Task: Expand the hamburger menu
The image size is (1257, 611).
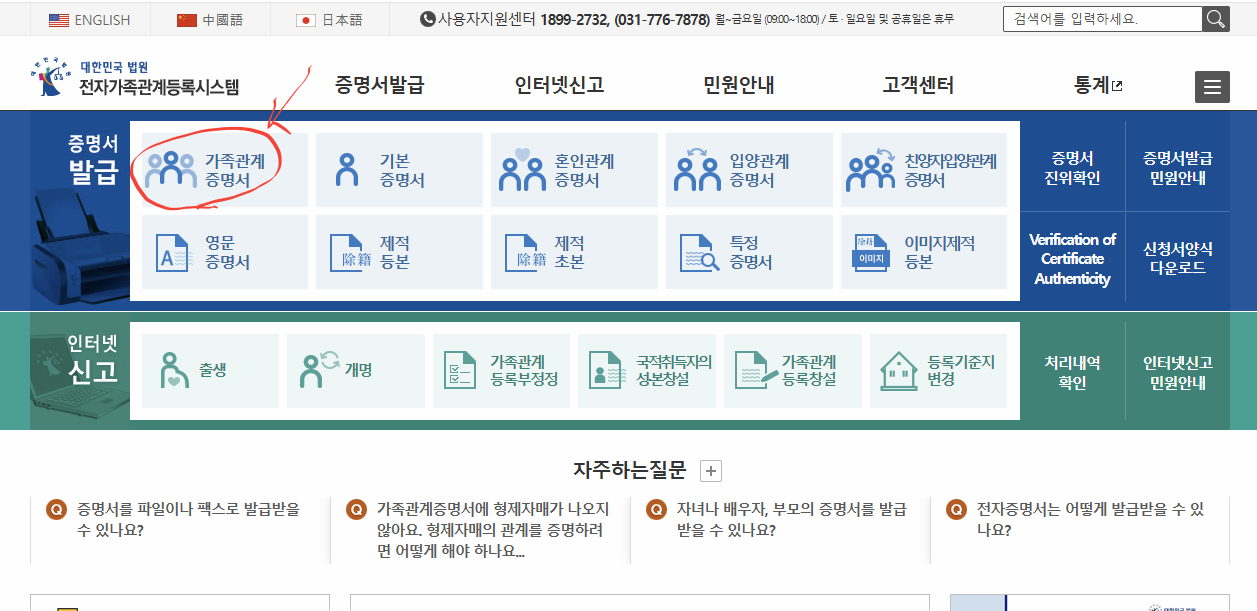Action: click(1212, 86)
